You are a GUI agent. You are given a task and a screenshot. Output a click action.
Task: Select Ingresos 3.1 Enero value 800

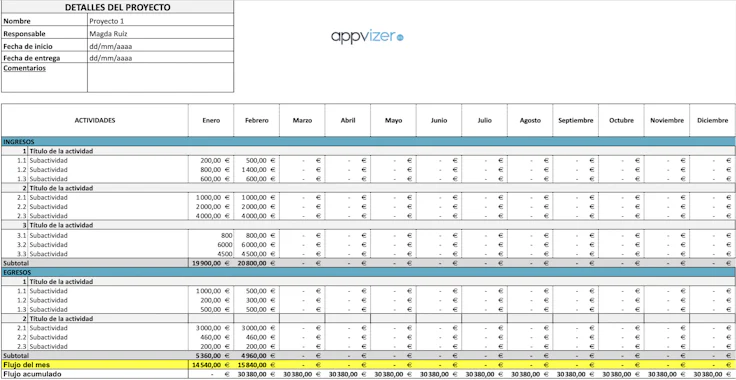pos(211,235)
